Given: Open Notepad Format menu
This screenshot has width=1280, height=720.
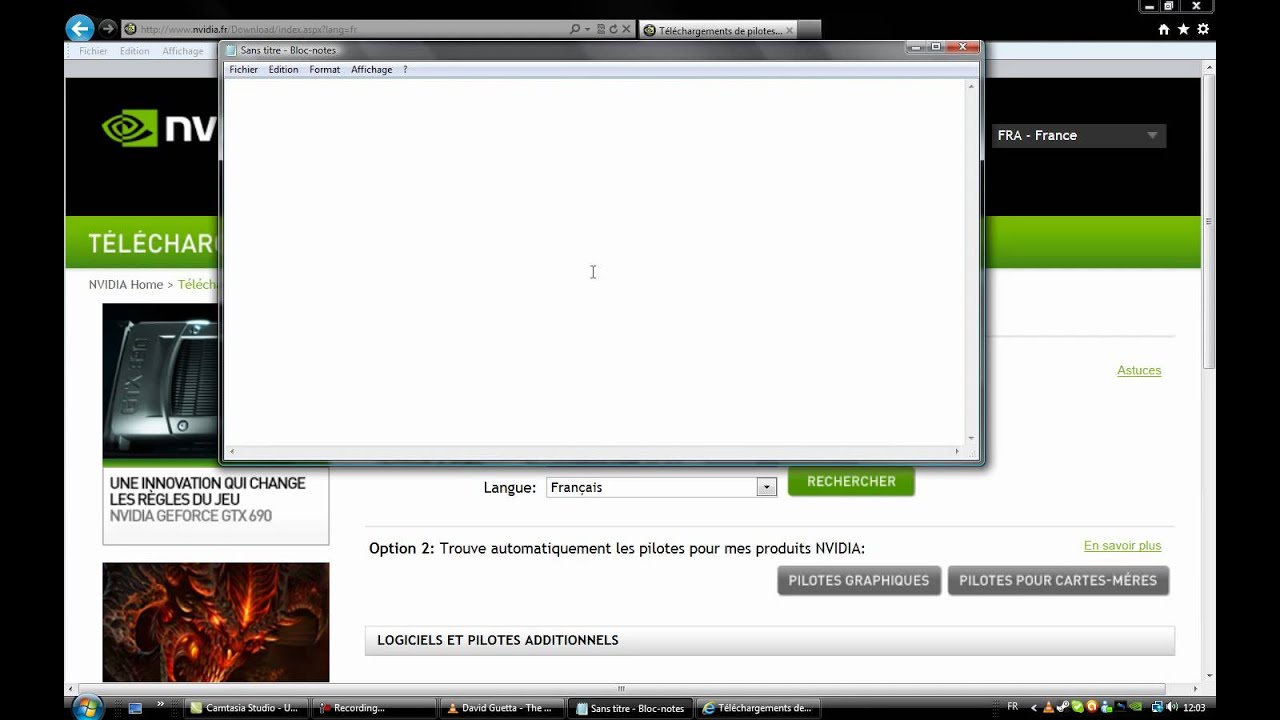Looking at the screenshot, I should (x=324, y=70).
